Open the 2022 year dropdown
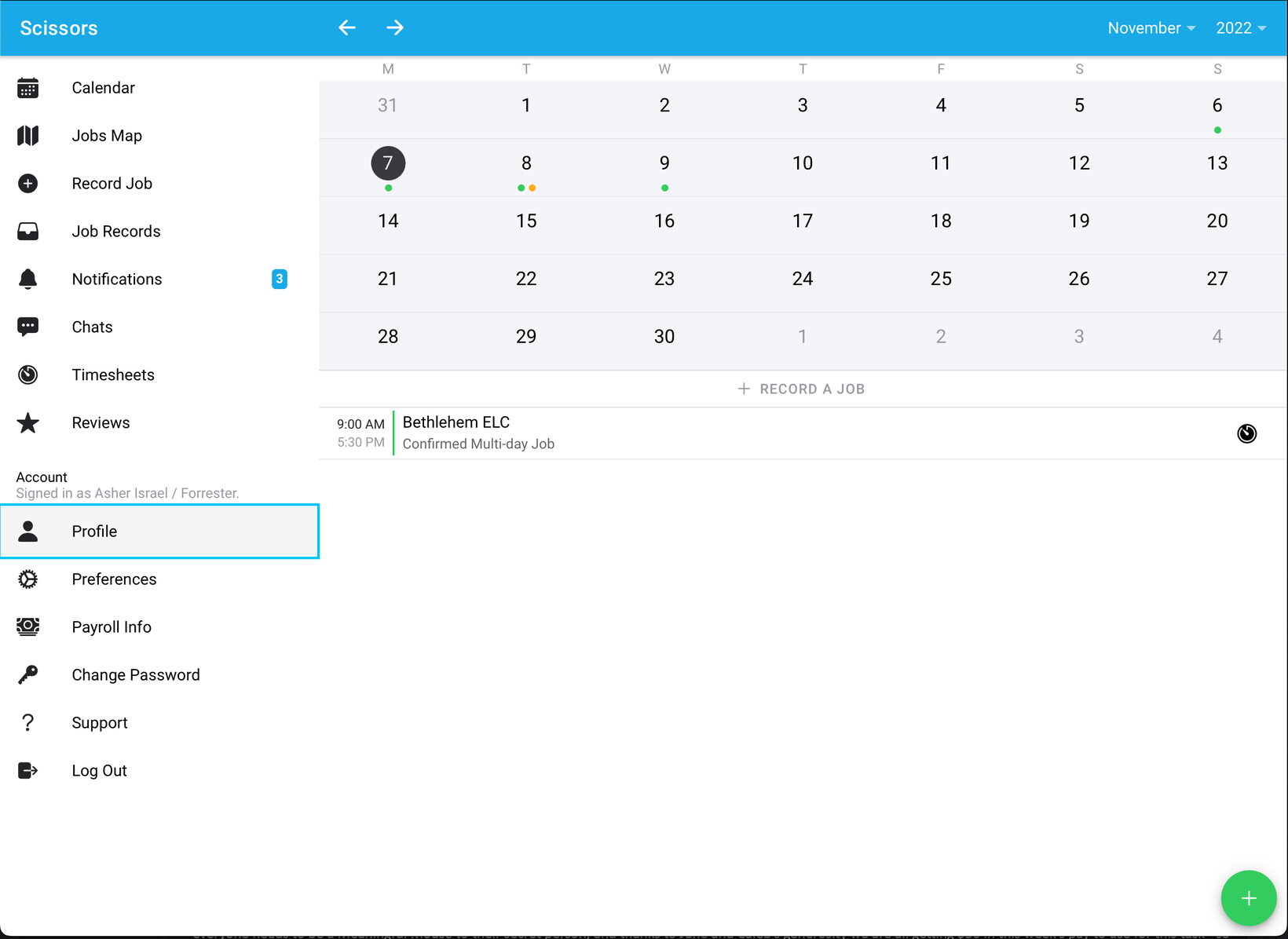1288x939 pixels. (x=1239, y=27)
